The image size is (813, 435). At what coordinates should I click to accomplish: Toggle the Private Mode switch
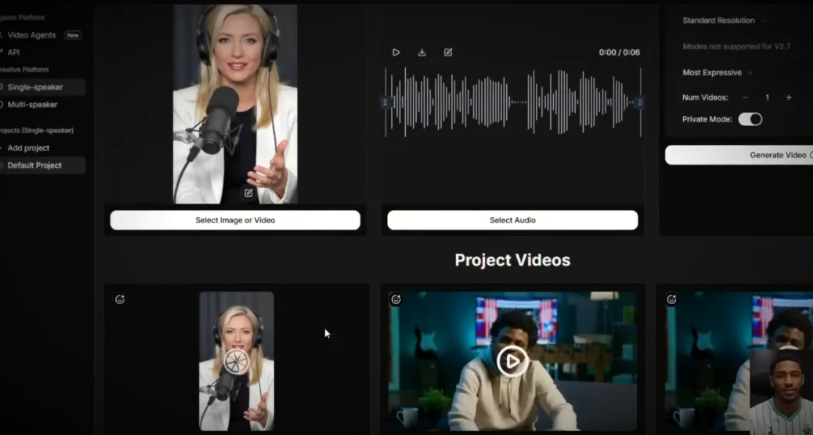point(749,119)
